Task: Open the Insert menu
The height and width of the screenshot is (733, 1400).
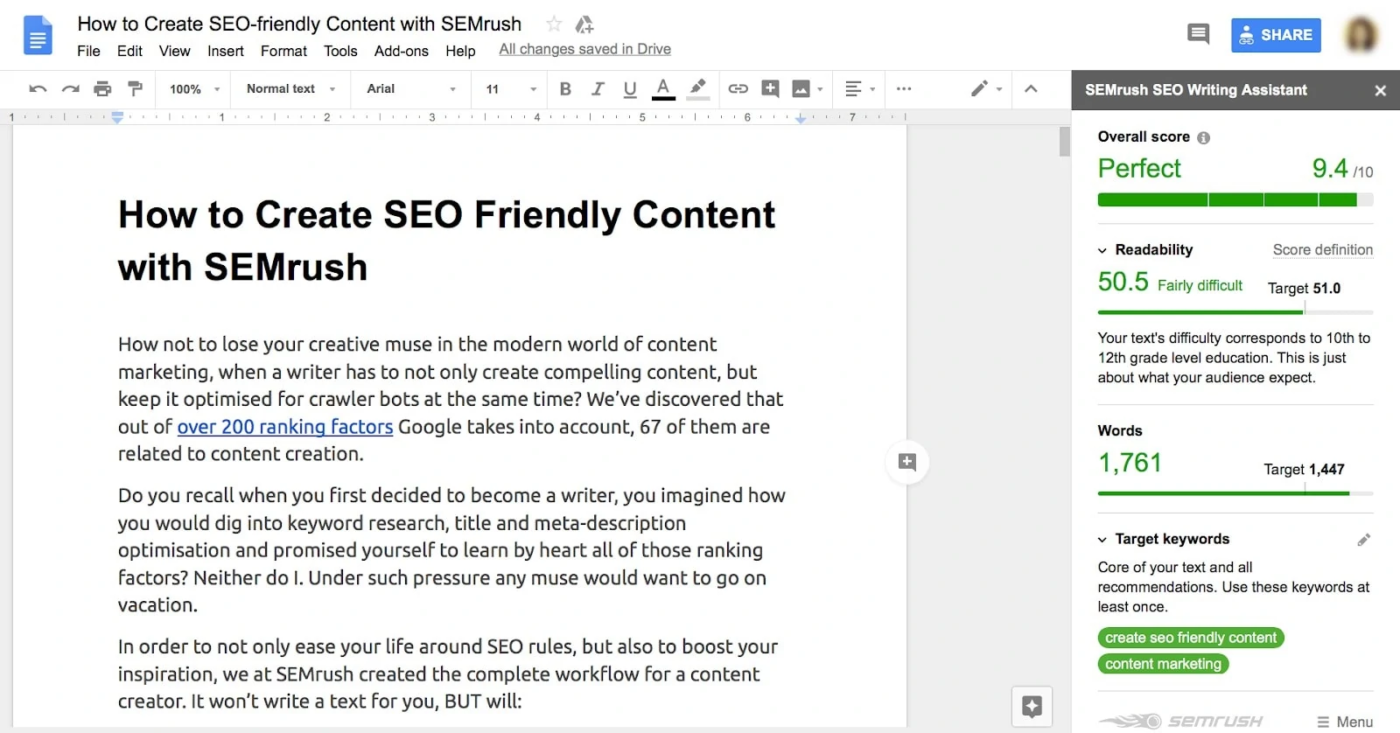Action: [x=226, y=51]
